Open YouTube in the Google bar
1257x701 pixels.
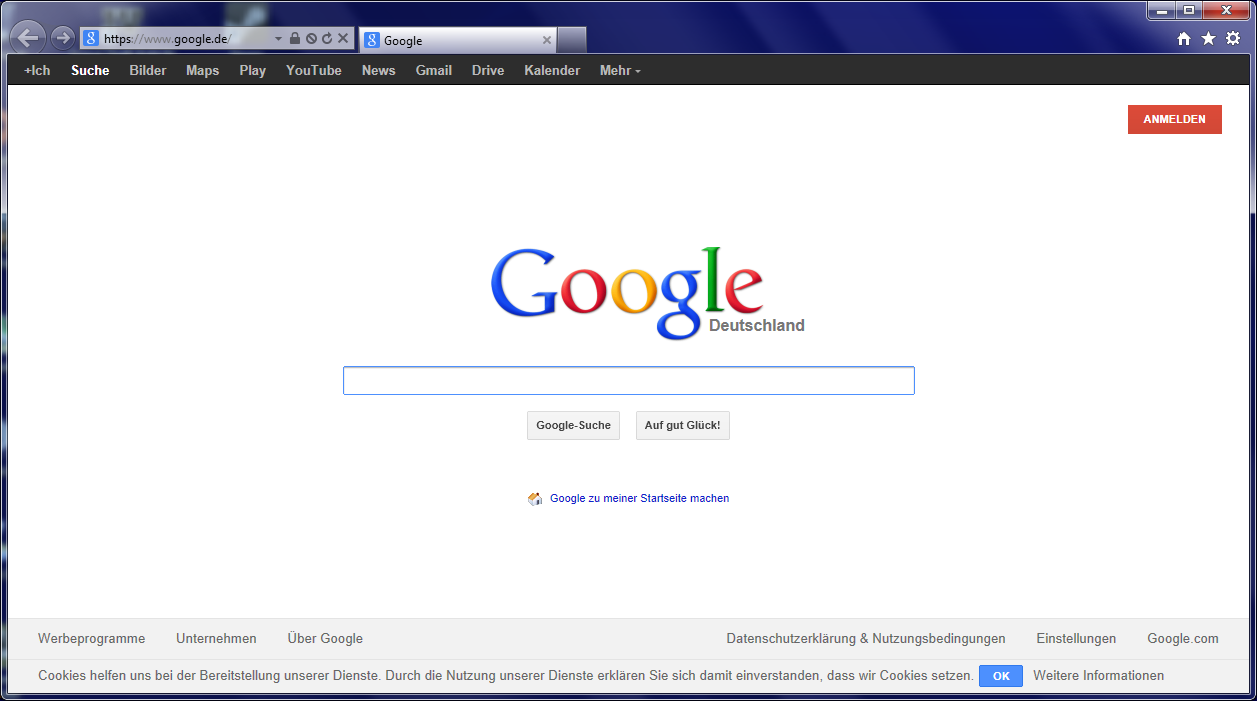tap(314, 70)
